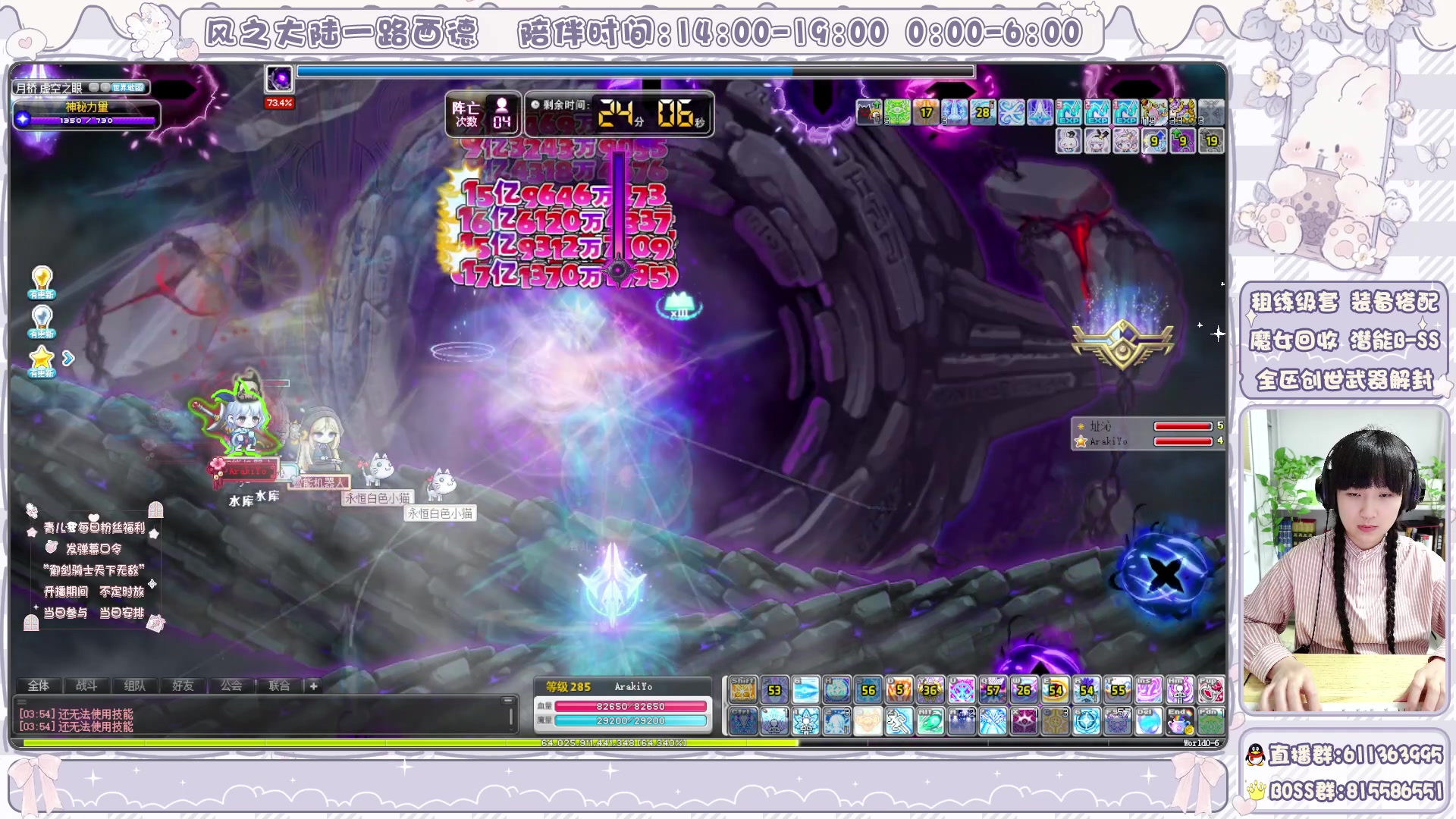This screenshot has height=819, width=1456.
Task: Activate the Z key dash skill
Action: tap(899, 721)
